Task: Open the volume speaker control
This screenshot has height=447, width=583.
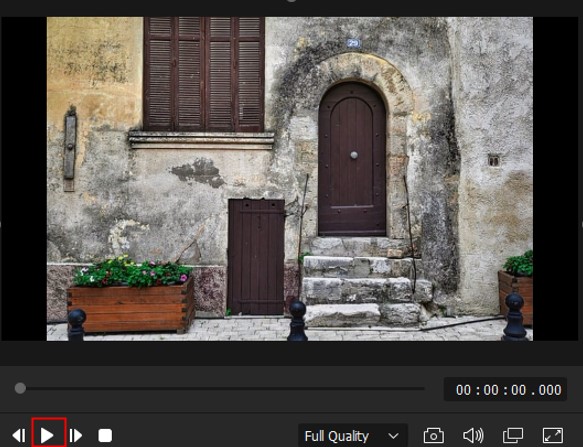Action: point(473,435)
